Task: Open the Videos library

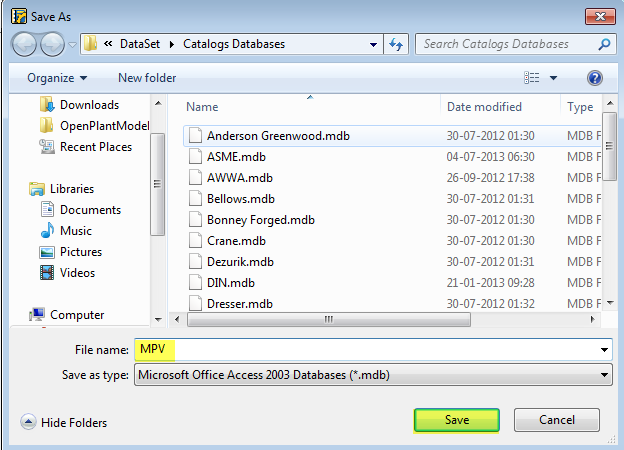Action: click(x=68, y=273)
